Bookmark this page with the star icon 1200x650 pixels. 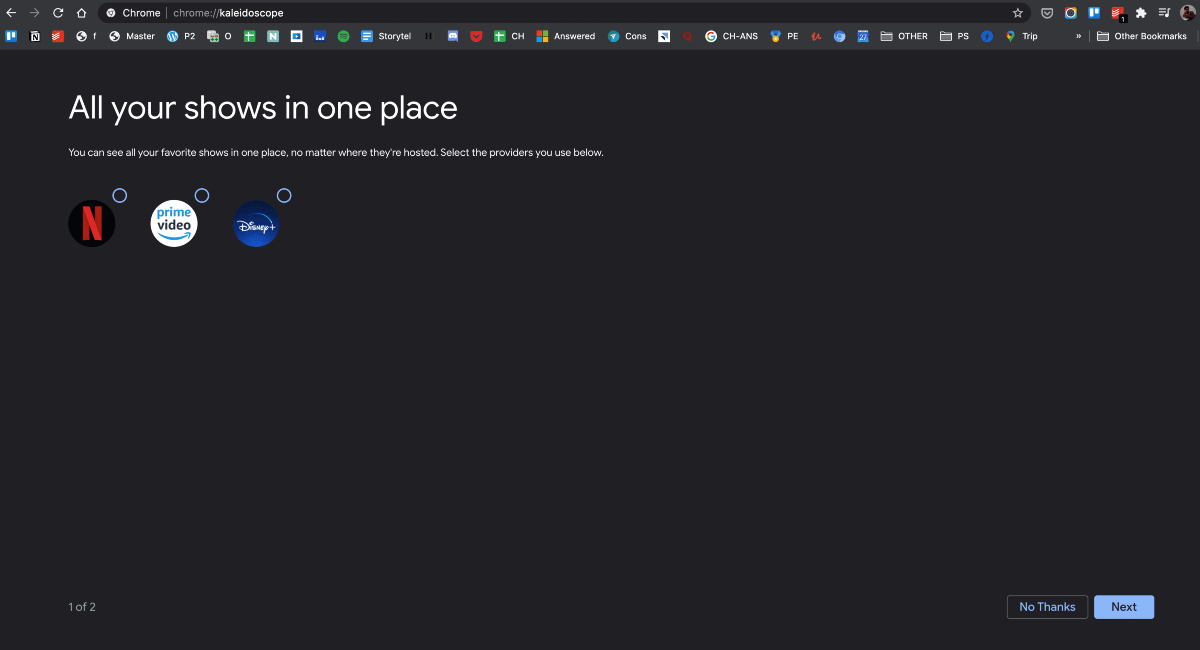tap(1017, 13)
